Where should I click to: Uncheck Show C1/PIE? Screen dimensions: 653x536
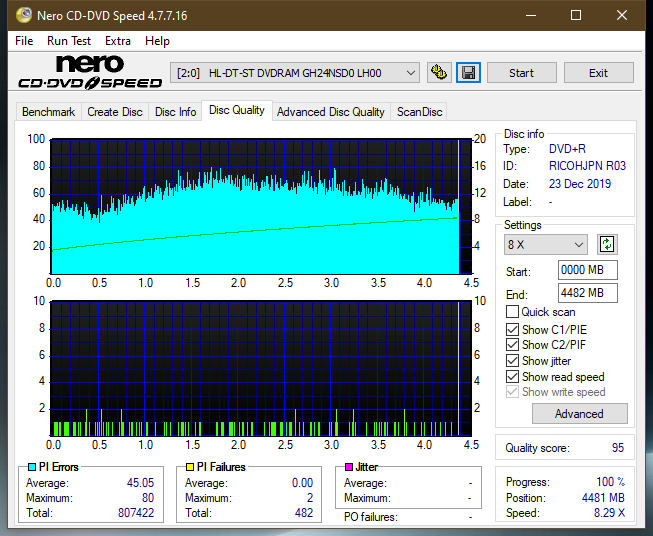512,329
